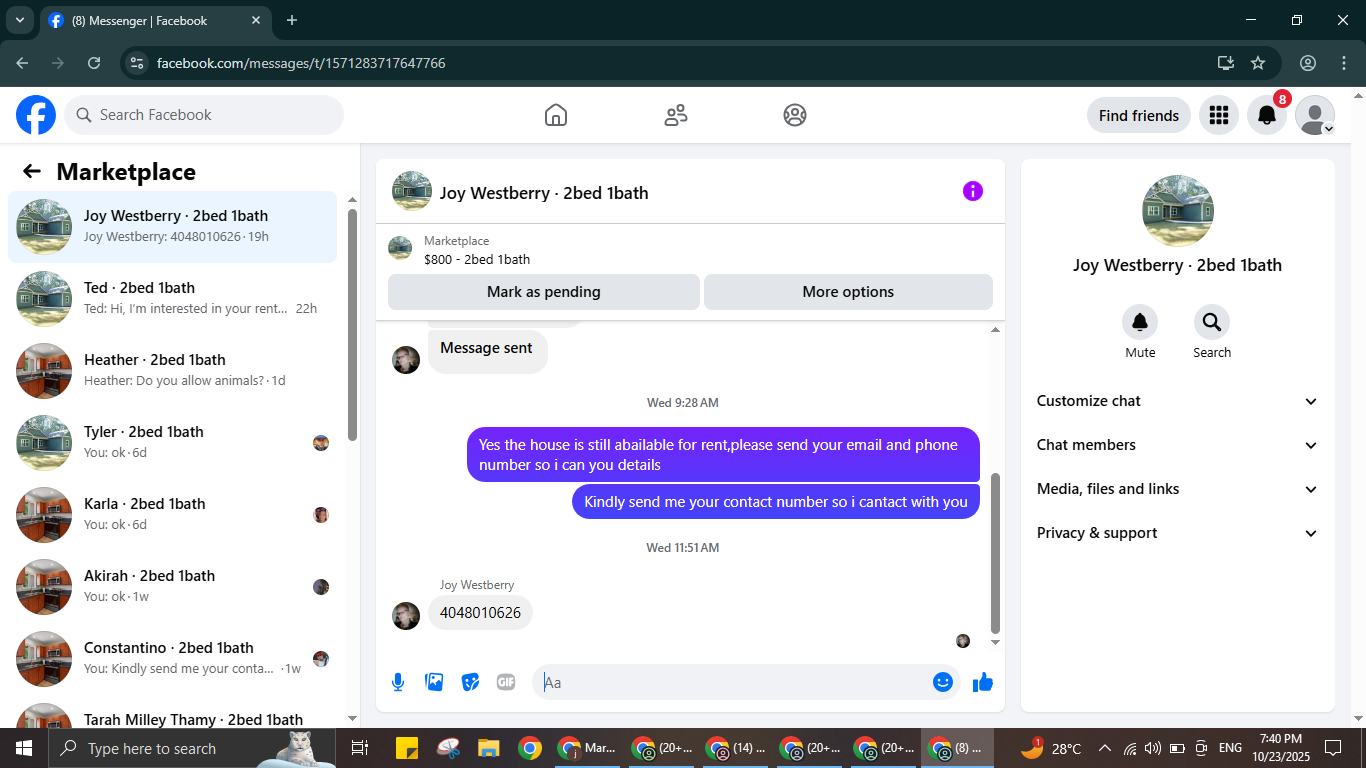
Task: Open Sticky Notes from taskbar
Action: [x=407, y=748]
